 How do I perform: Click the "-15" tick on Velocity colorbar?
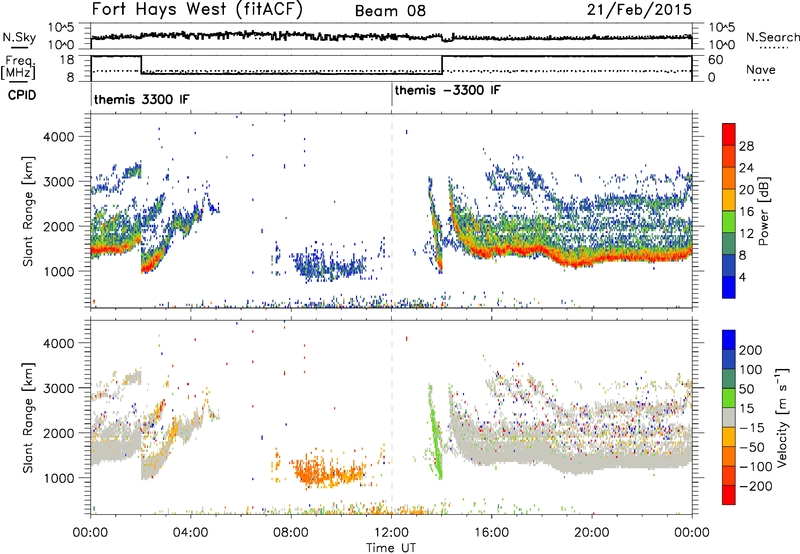click(x=752, y=428)
